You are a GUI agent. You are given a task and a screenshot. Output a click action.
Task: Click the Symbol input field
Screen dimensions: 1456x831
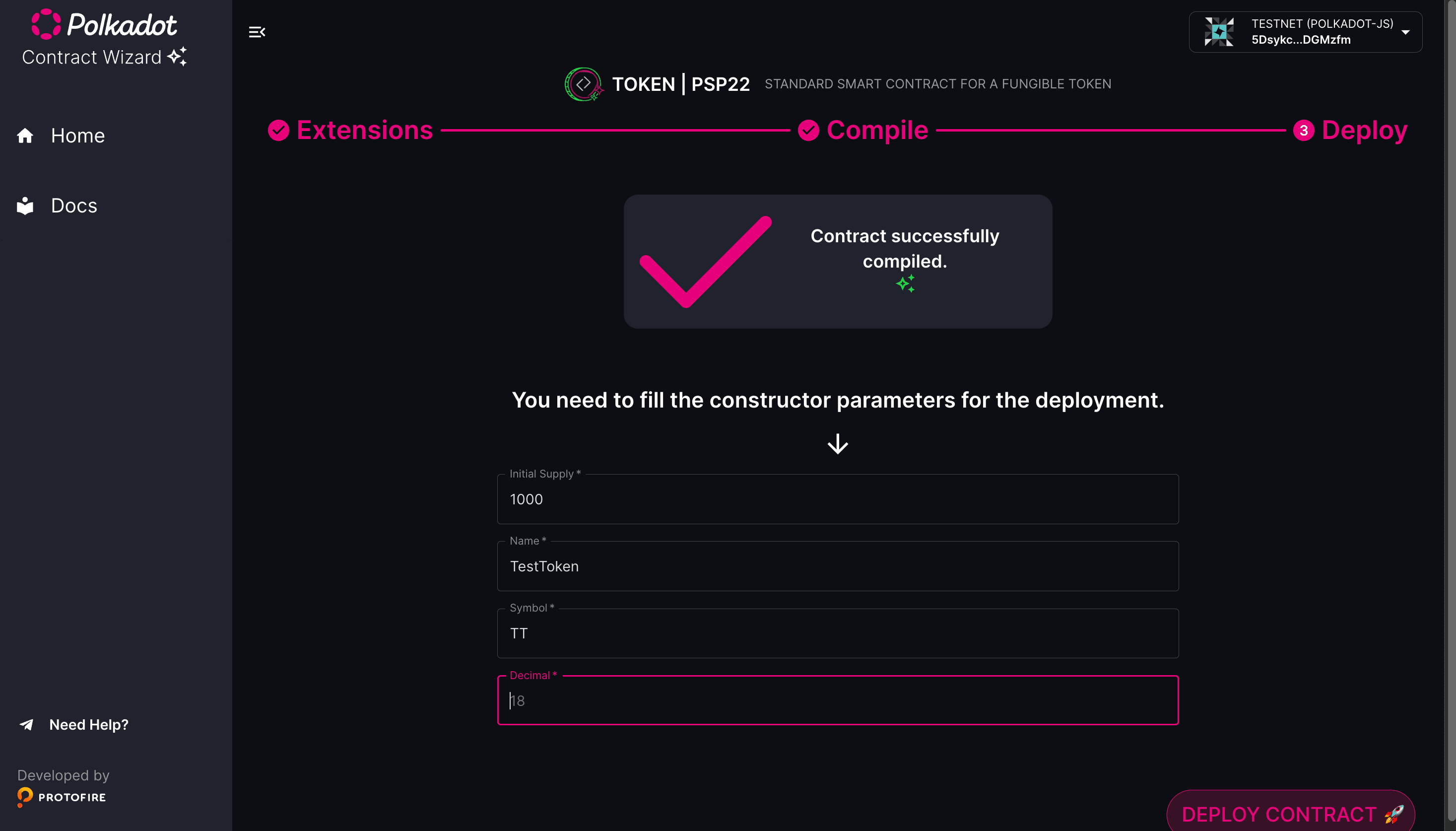[837, 633]
